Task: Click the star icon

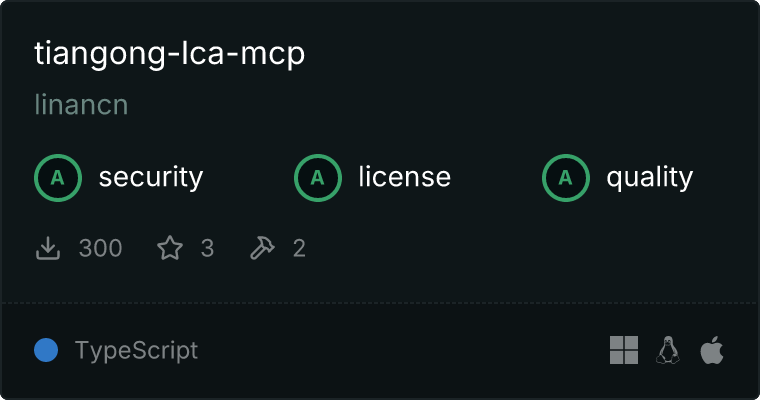Action: [x=170, y=248]
